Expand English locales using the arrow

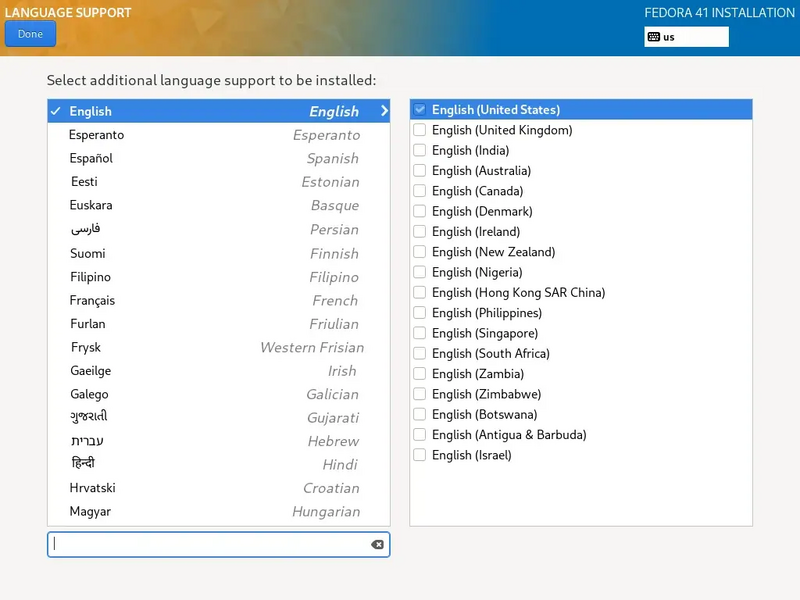(383, 111)
